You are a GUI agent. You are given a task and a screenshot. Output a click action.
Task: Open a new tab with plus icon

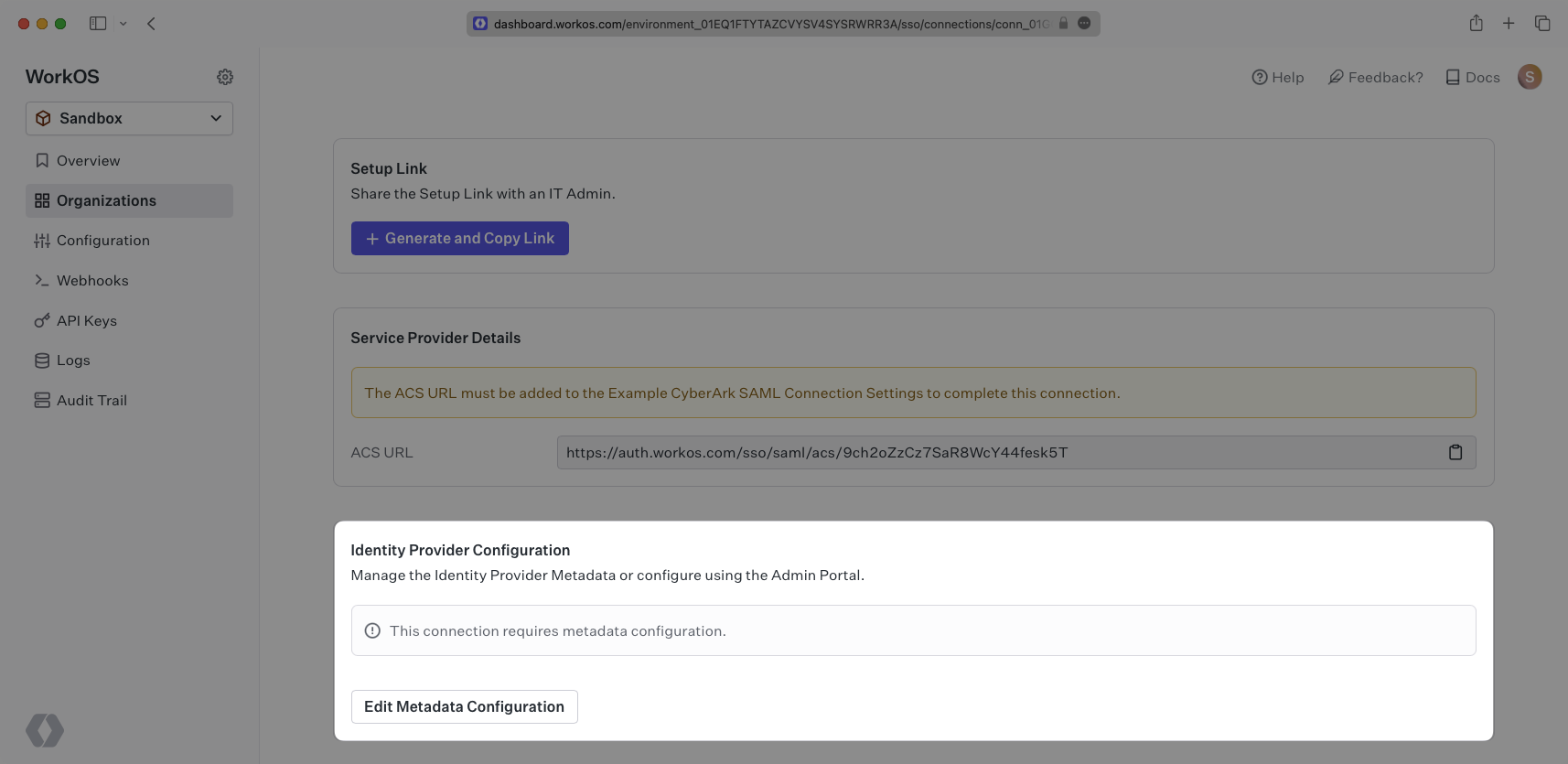(x=1509, y=24)
